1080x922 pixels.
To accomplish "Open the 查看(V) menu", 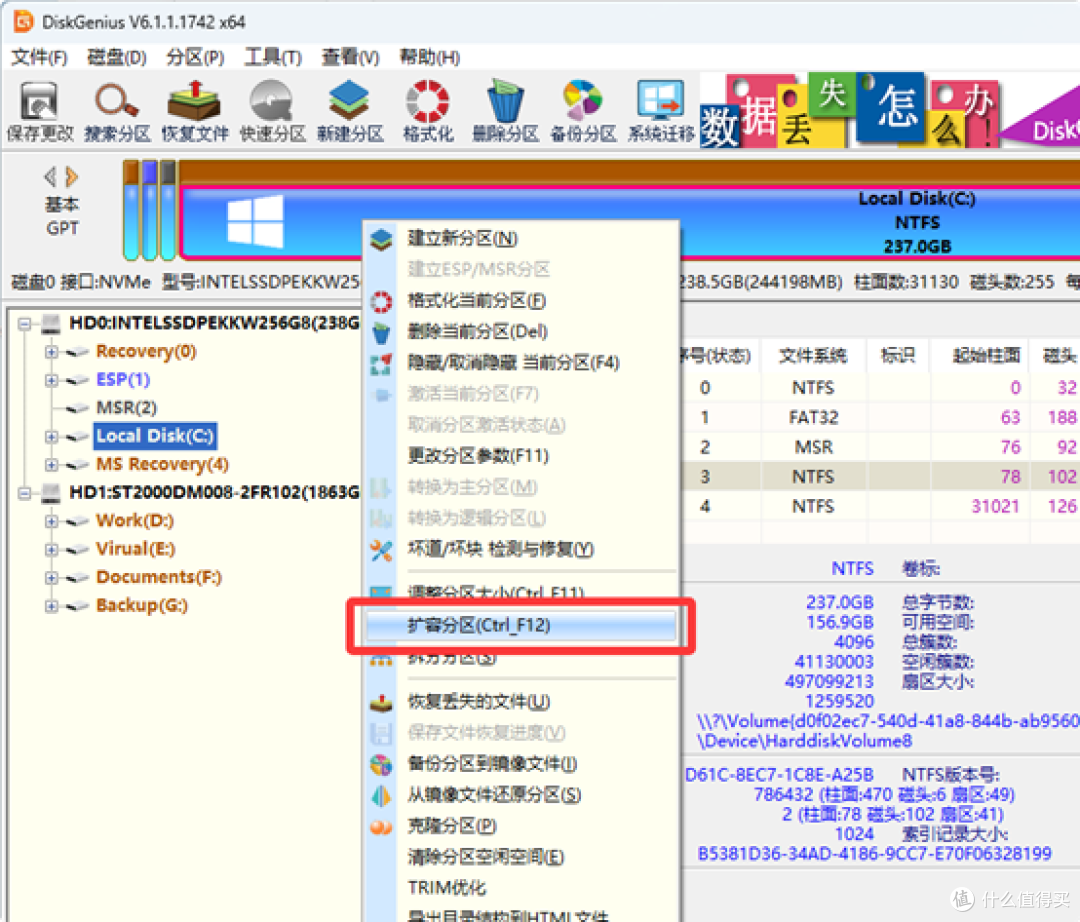I will coord(351,57).
